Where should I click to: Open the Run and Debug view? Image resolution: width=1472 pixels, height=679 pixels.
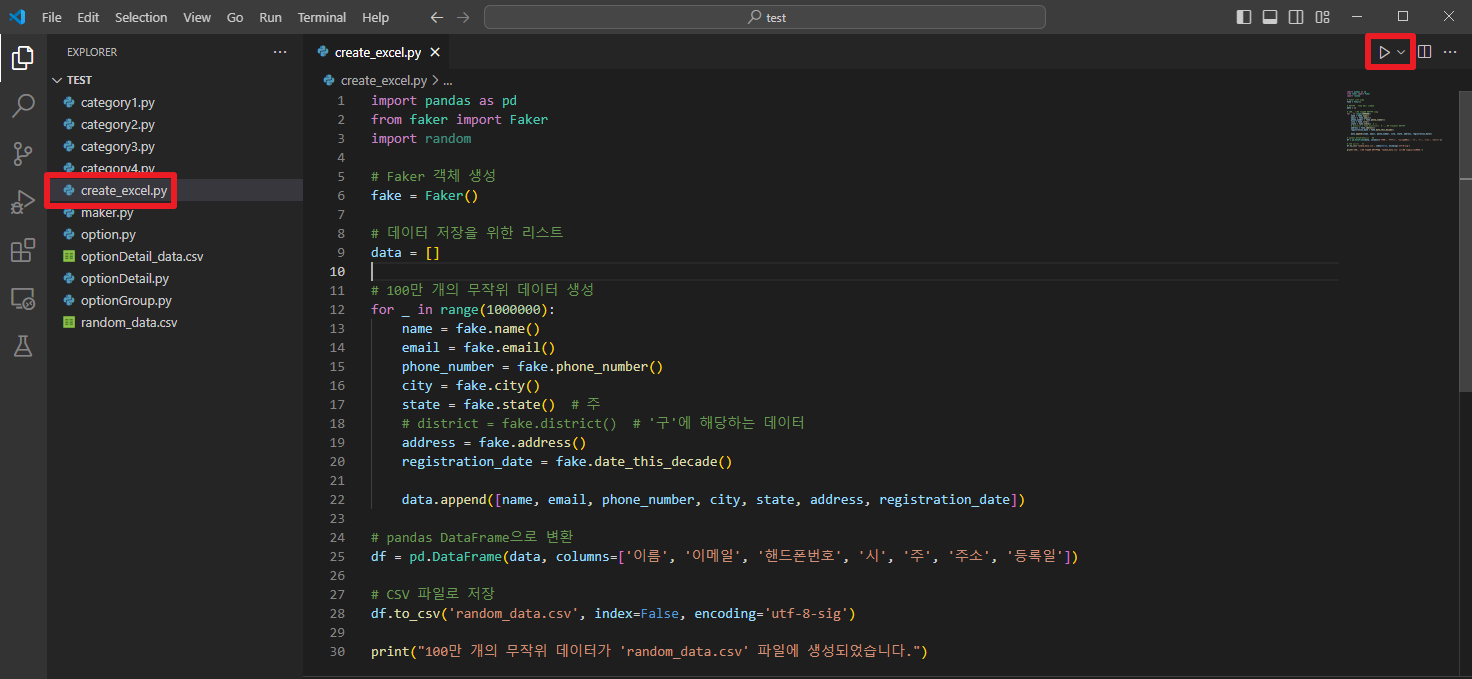22,202
